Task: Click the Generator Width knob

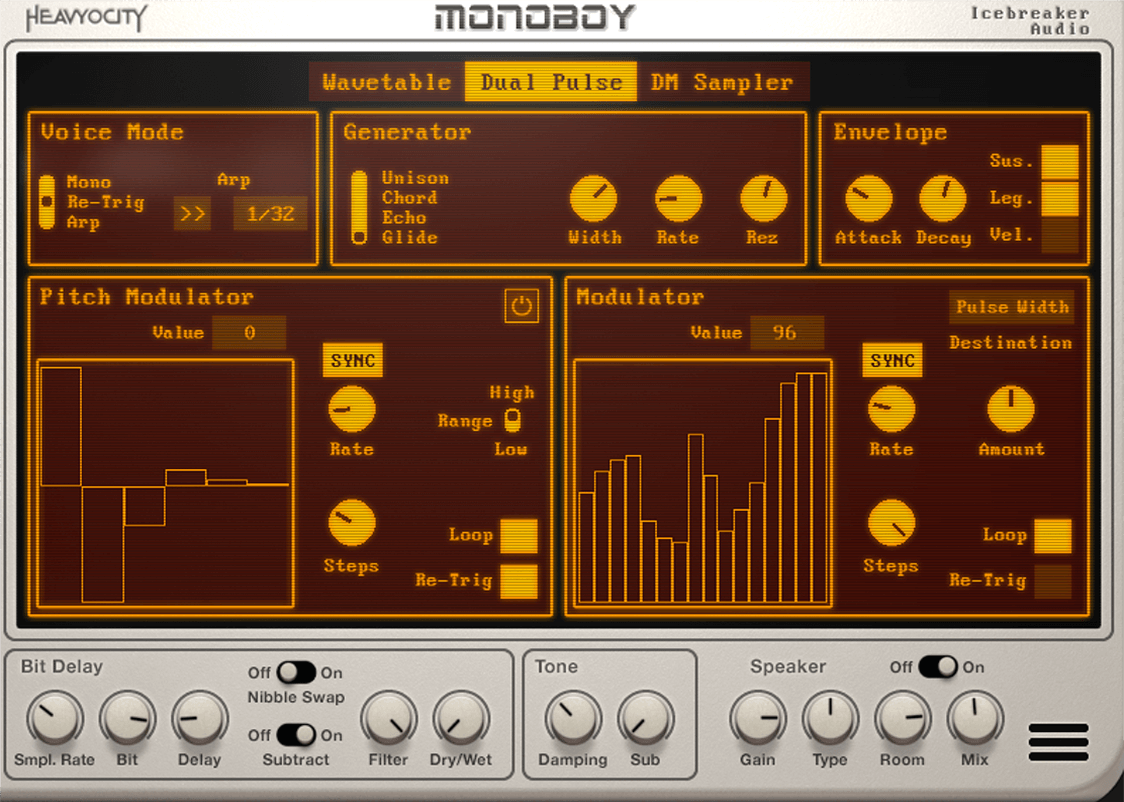Action: tap(594, 198)
